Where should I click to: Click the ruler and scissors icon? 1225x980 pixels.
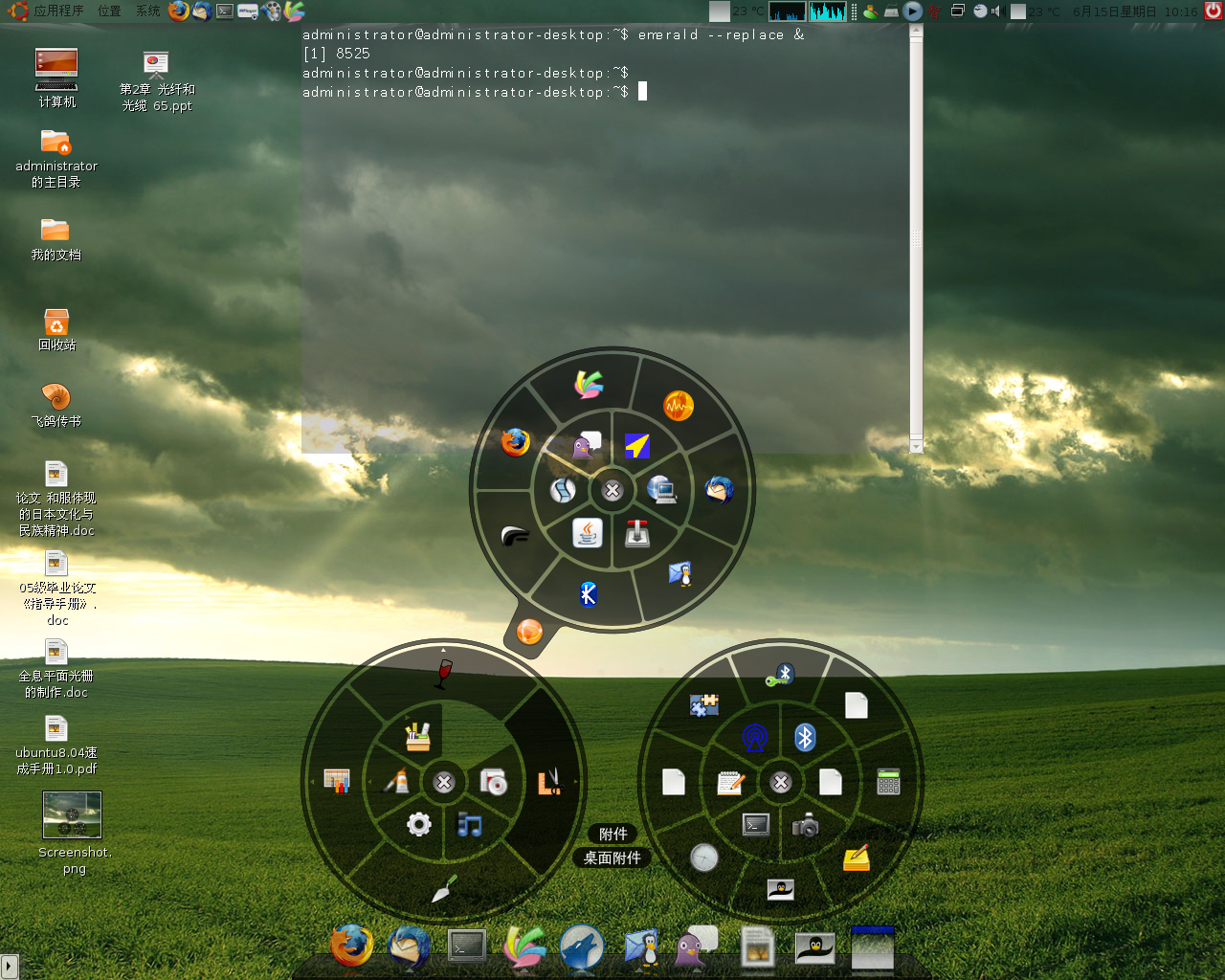pyautogui.click(x=549, y=782)
